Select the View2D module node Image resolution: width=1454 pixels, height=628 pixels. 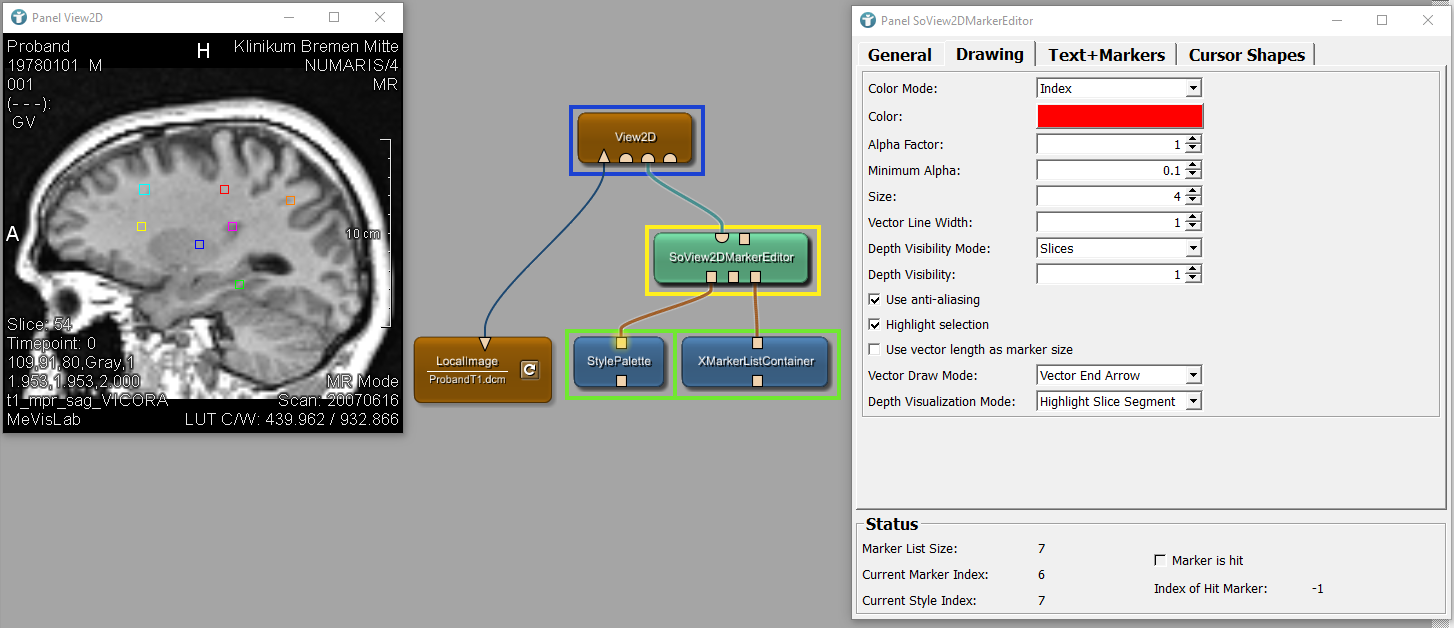(634, 136)
